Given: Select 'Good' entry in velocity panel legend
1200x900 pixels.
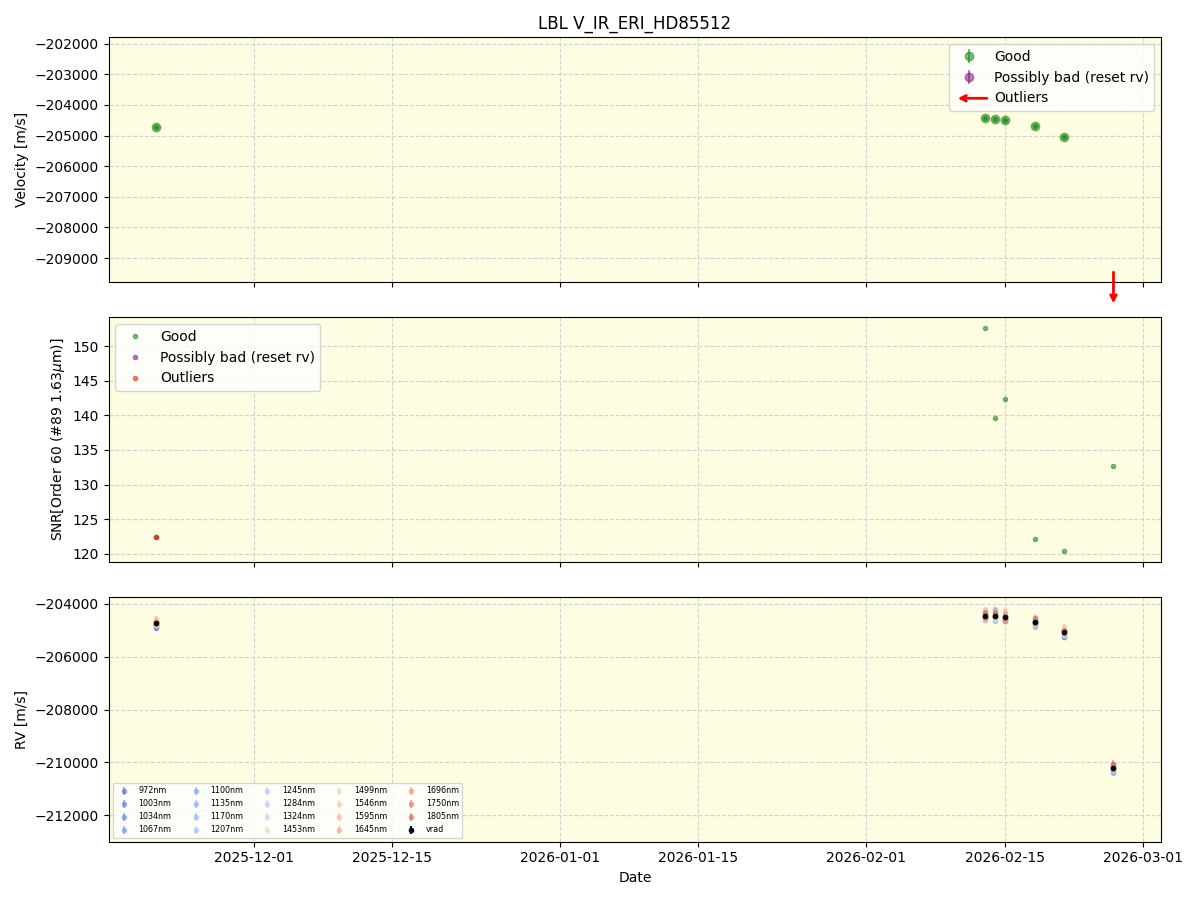Looking at the screenshot, I should (1012, 57).
